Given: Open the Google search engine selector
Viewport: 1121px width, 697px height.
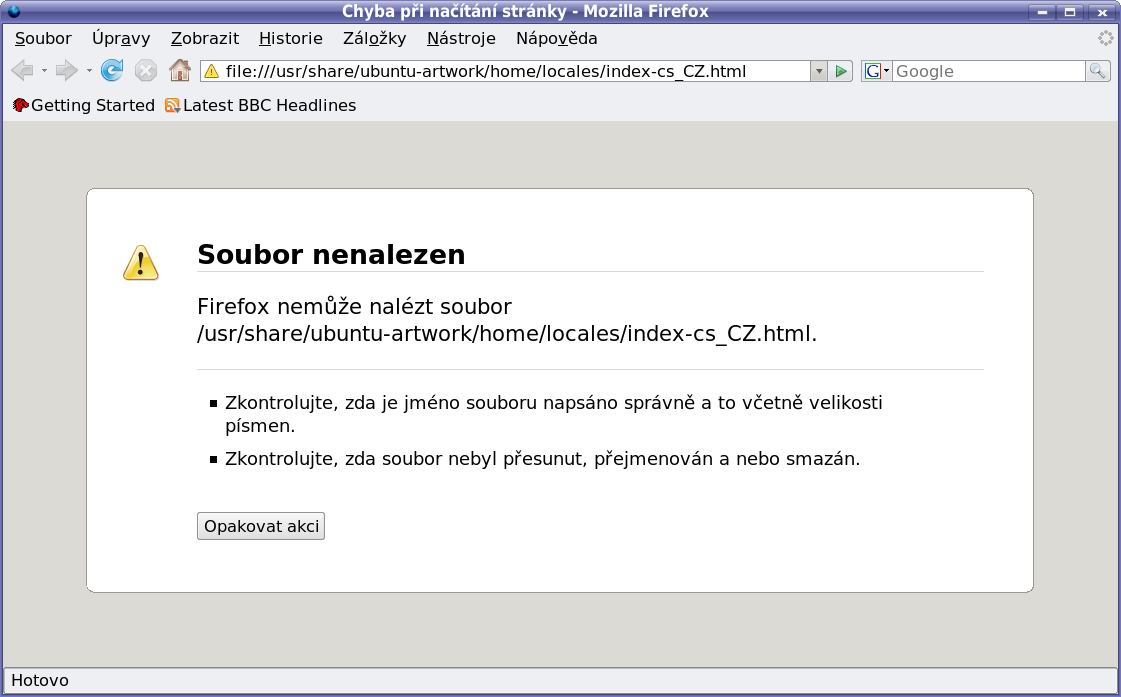Looking at the screenshot, I should click(876, 71).
